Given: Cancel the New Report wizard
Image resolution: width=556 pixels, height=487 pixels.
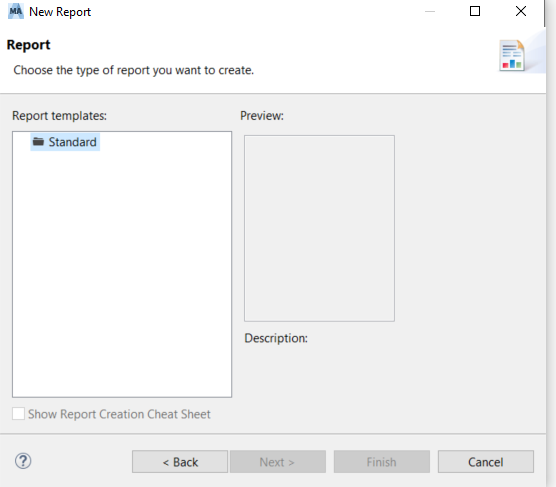Looking at the screenshot, I should click(486, 462).
